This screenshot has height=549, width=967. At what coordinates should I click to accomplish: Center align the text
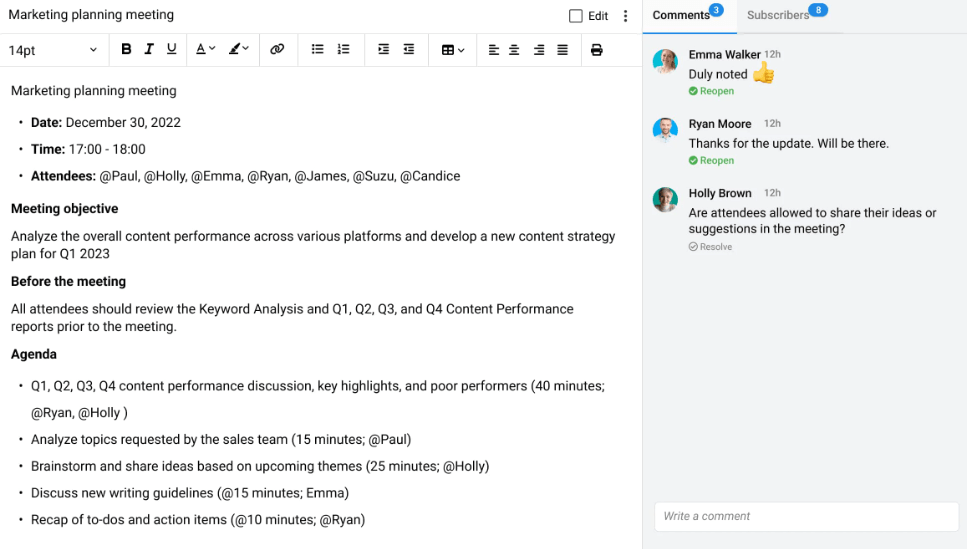[514, 50]
